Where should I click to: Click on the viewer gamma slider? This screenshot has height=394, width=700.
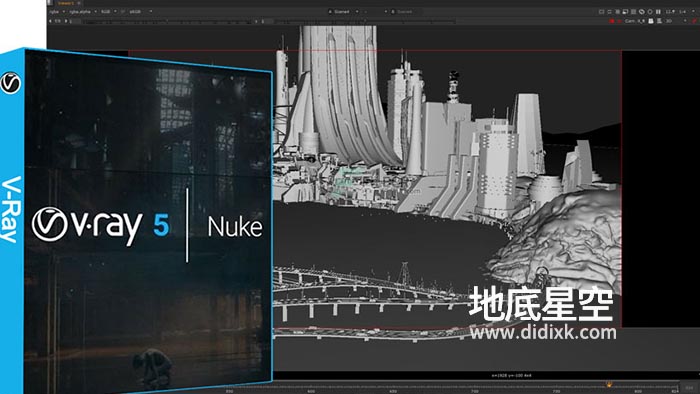point(365,21)
